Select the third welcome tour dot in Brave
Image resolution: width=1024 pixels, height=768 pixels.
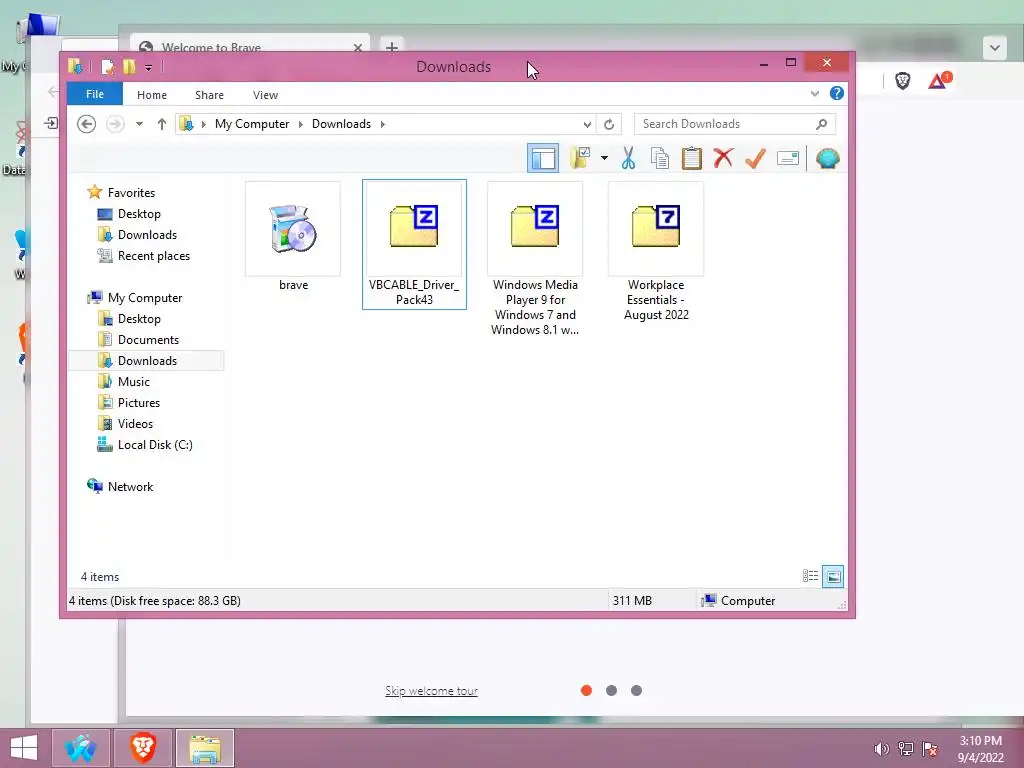pyautogui.click(x=636, y=690)
